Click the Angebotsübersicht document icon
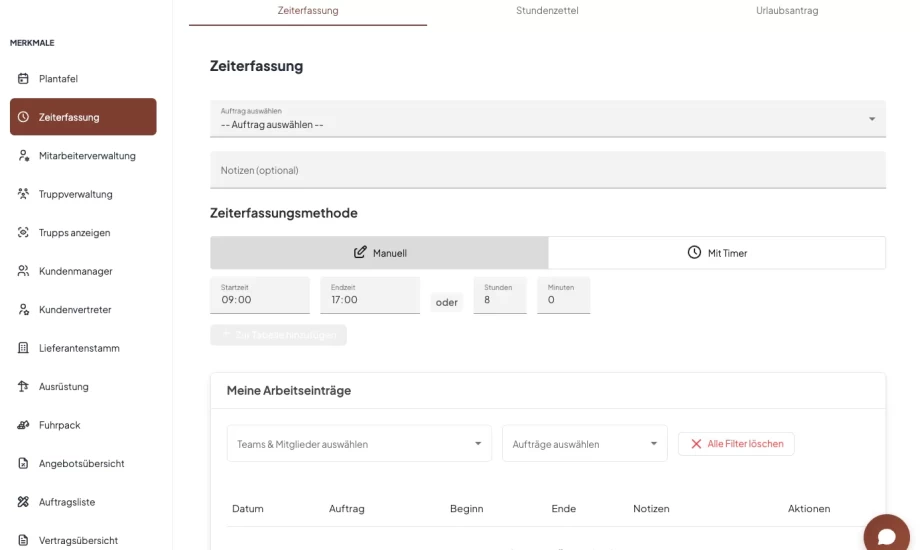Image resolution: width=920 pixels, height=550 pixels. (23, 463)
